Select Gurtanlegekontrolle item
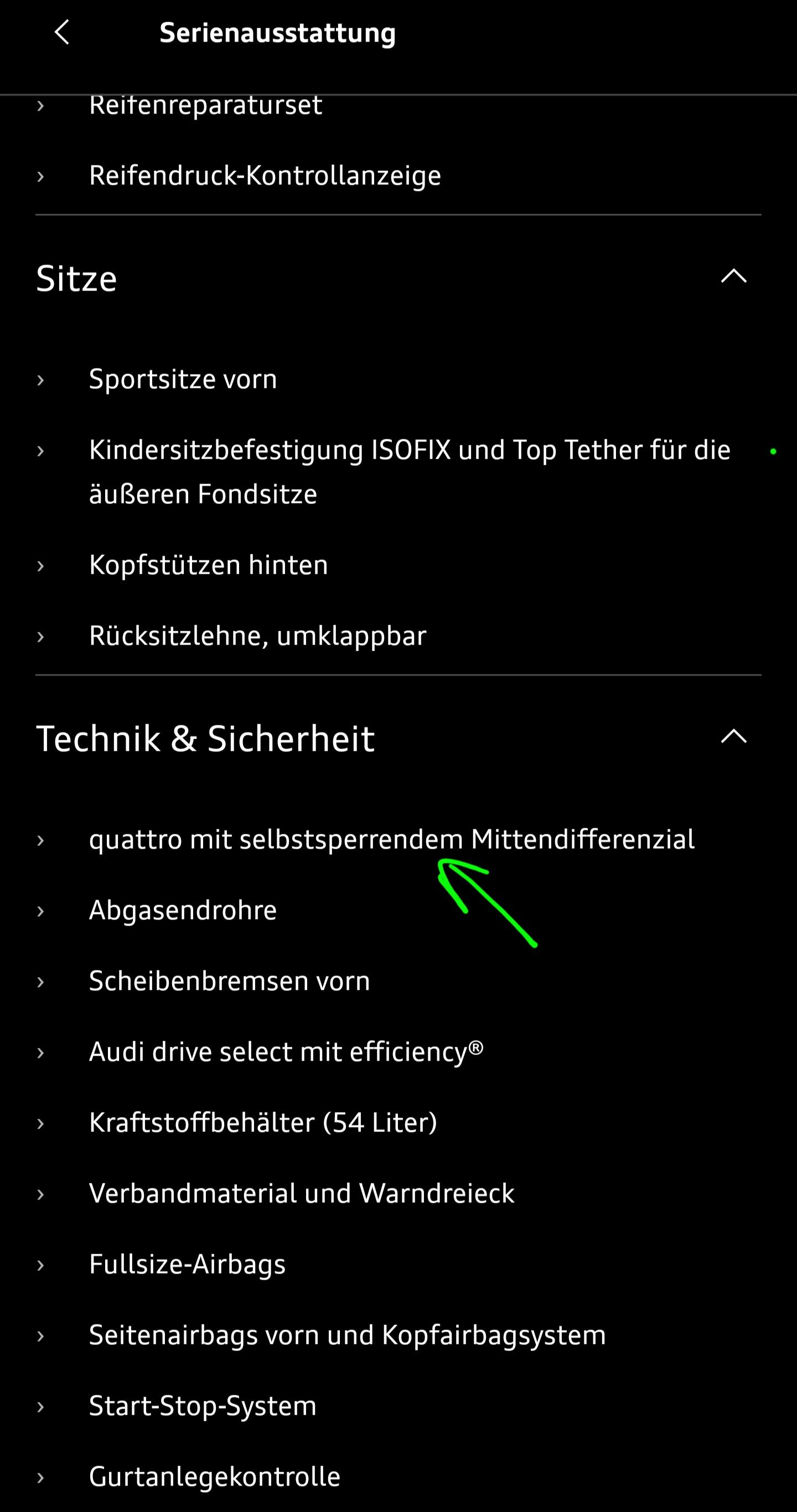 click(215, 1477)
